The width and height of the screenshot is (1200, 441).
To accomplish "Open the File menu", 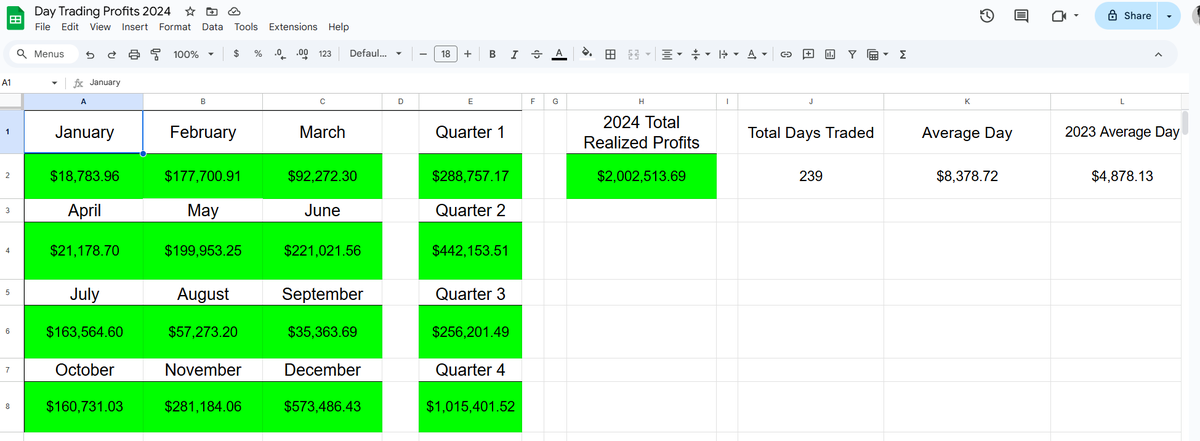I will tap(43, 27).
